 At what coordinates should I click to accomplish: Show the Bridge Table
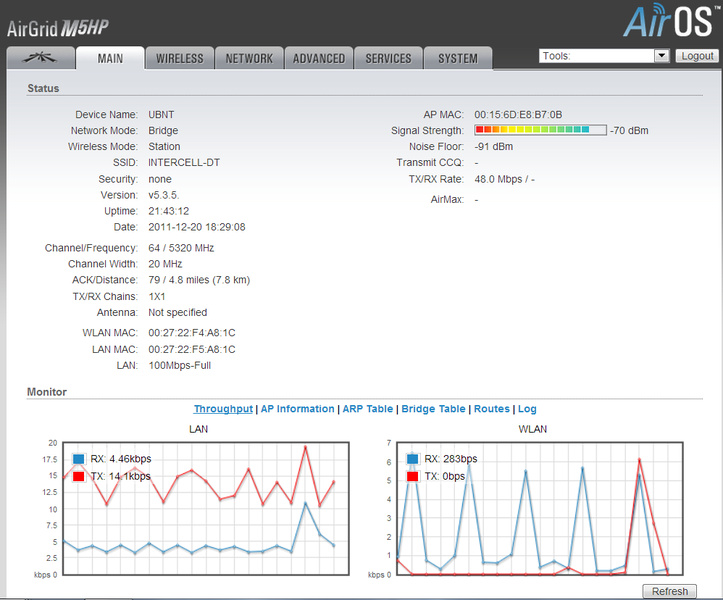433,409
